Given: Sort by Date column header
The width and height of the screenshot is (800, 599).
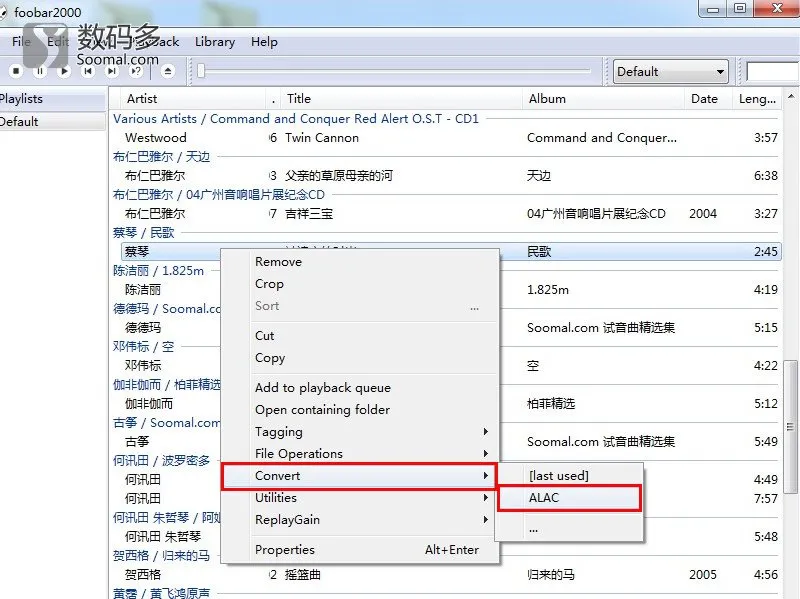Looking at the screenshot, I should [708, 99].
